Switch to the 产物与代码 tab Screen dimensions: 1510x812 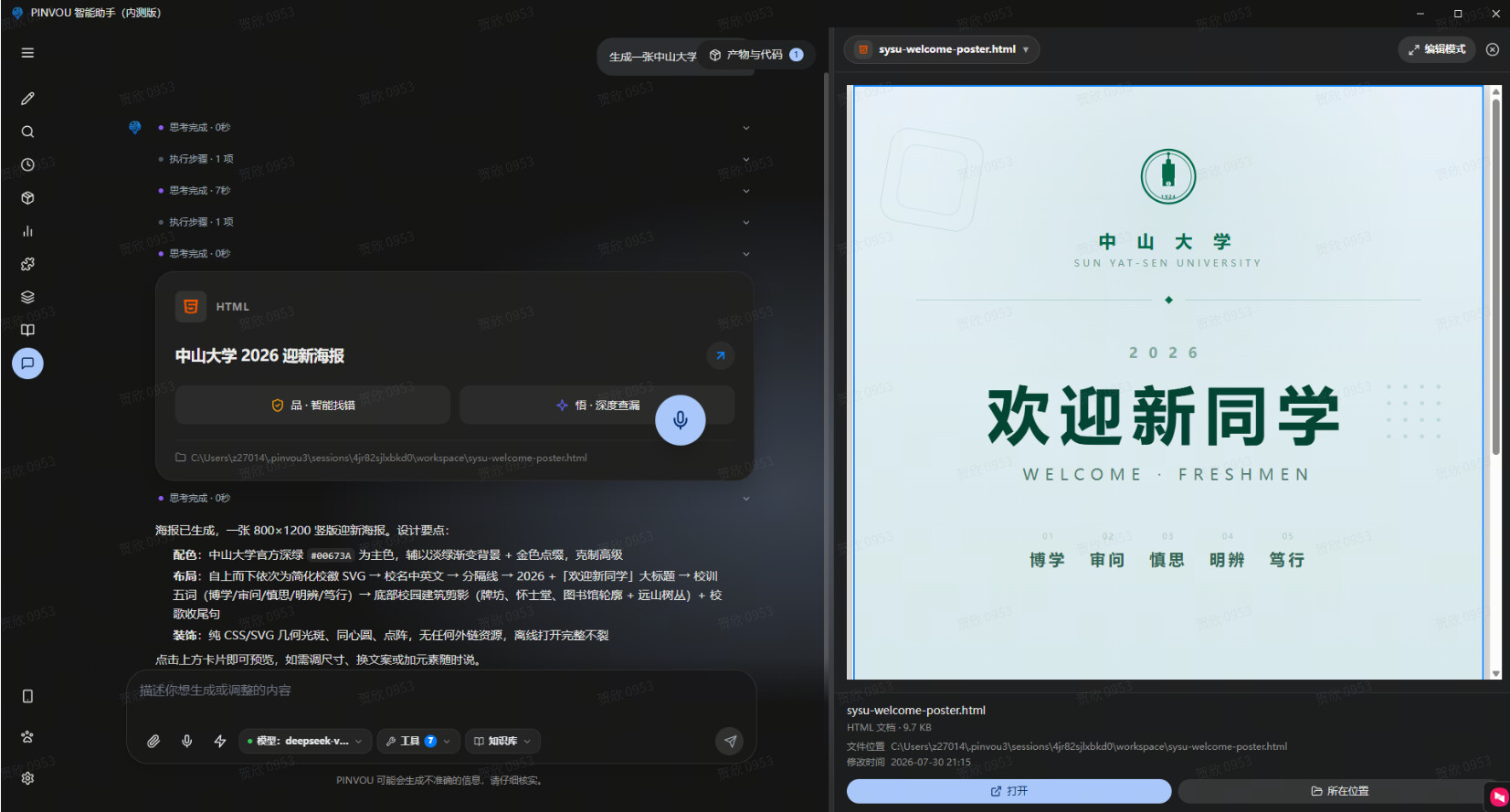[x=755, y=55]
